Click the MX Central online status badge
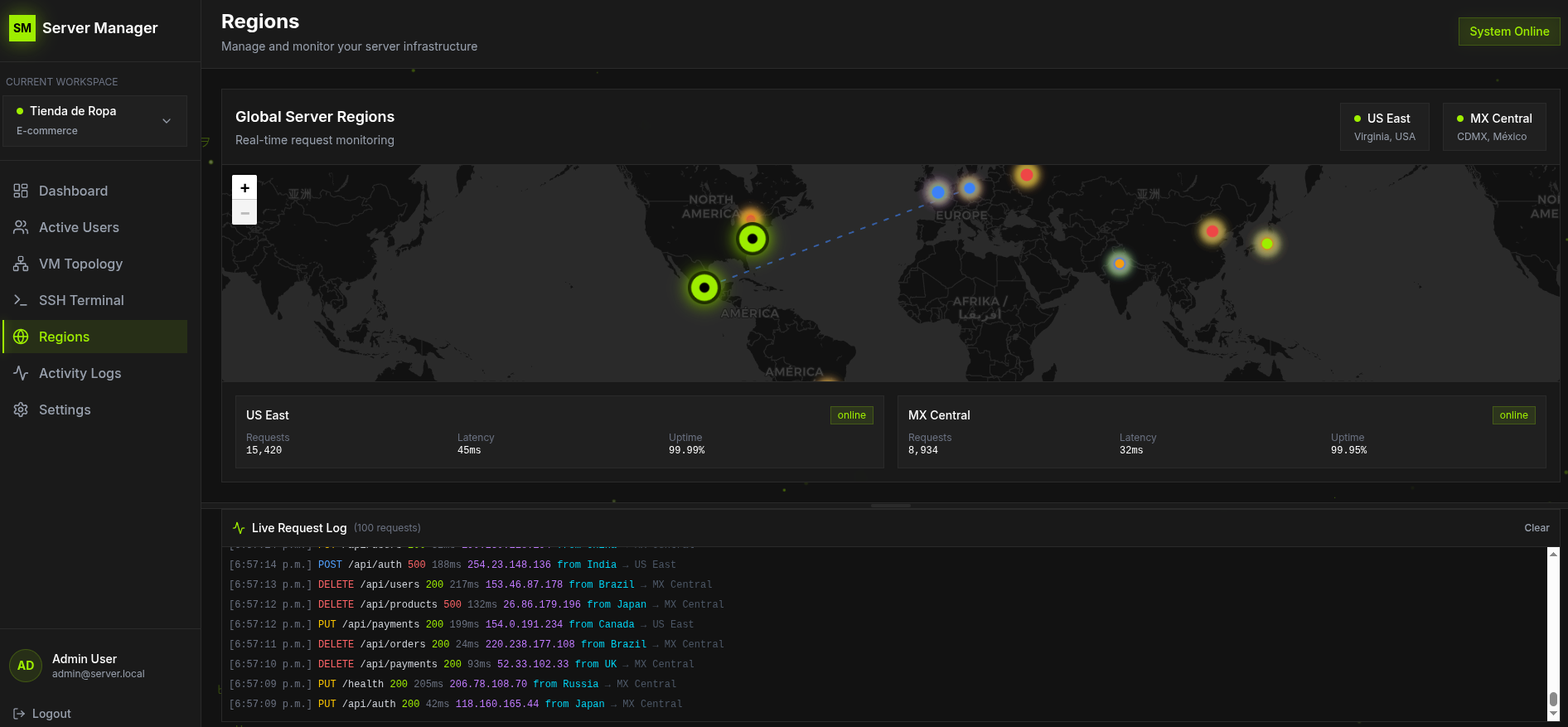 [x=1513, y=415]
